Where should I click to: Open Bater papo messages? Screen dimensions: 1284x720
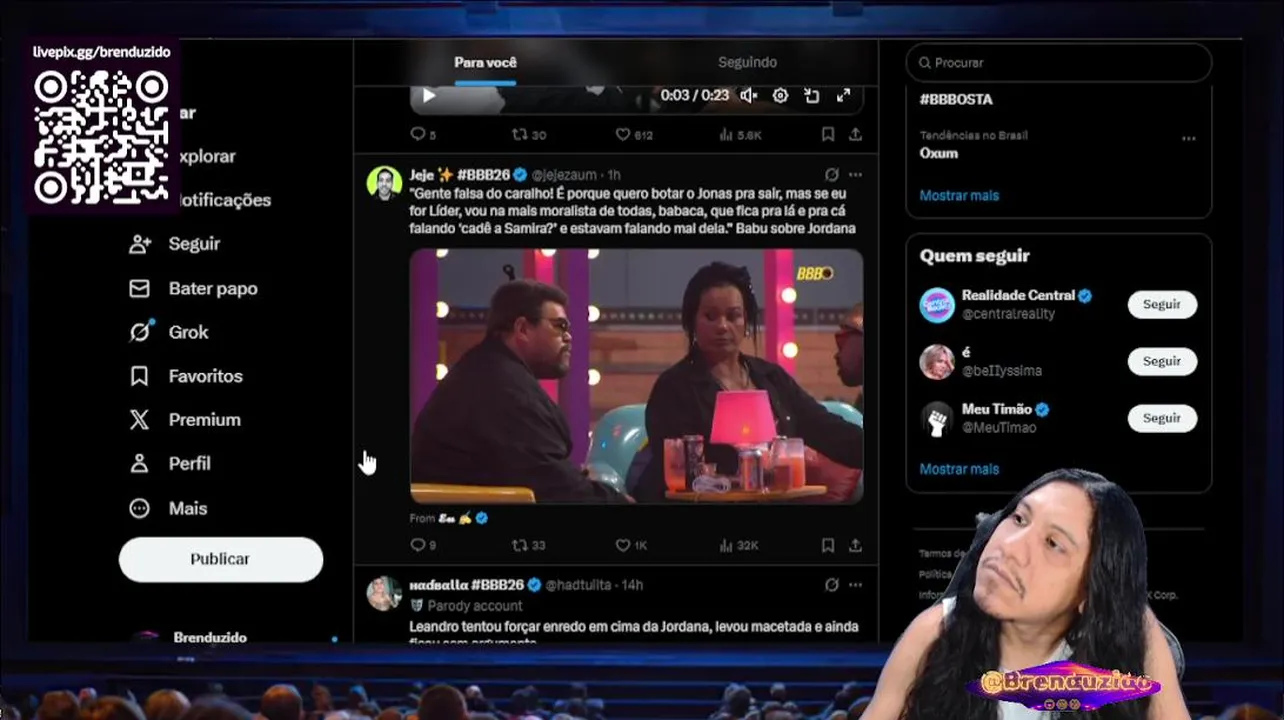pos(193,288)
